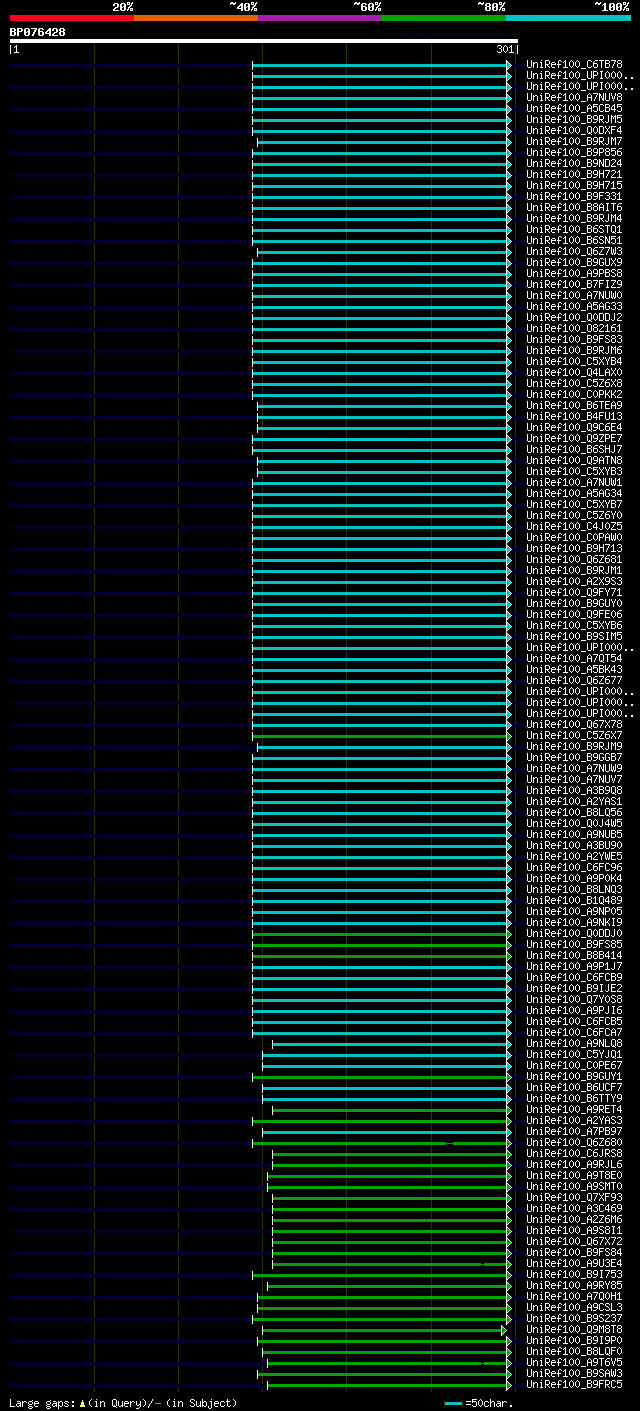The height and width of the screenshot is (1411, 640).
Task: Select the hit label UniRef100_A7NUV8
Action: 574,98
